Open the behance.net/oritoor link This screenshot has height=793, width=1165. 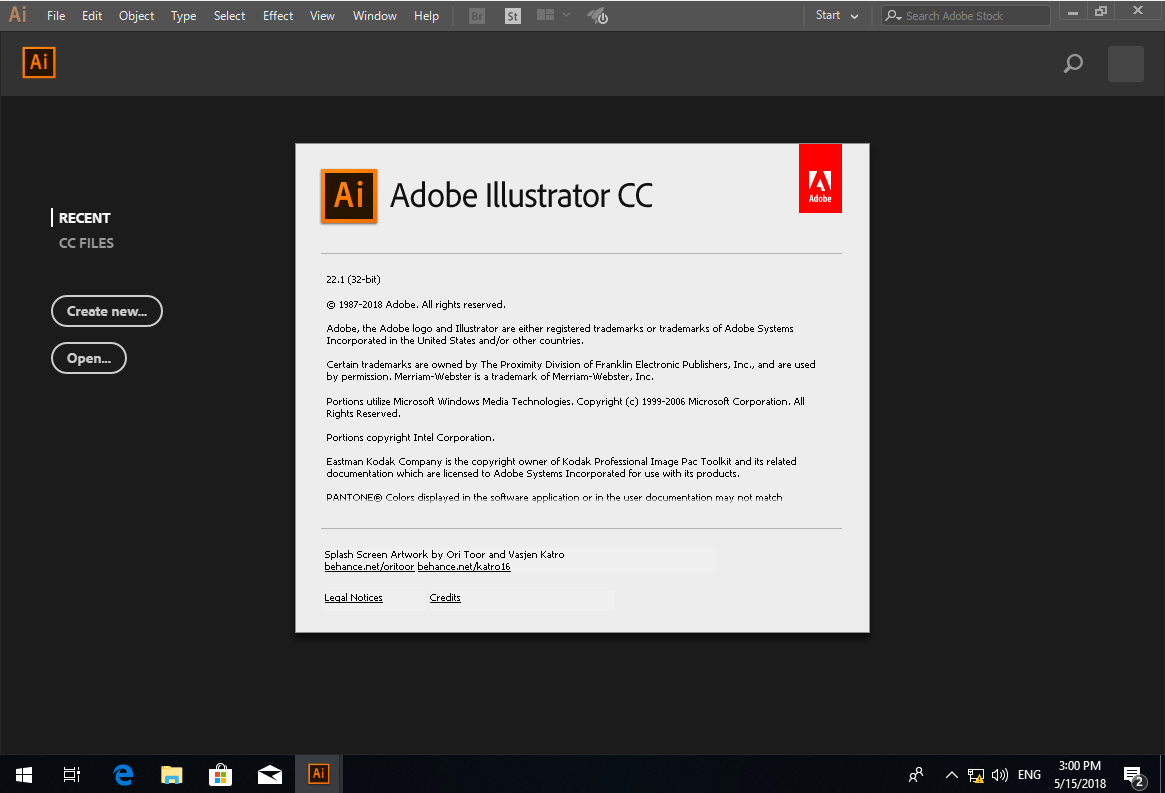(x=369, y=566)
